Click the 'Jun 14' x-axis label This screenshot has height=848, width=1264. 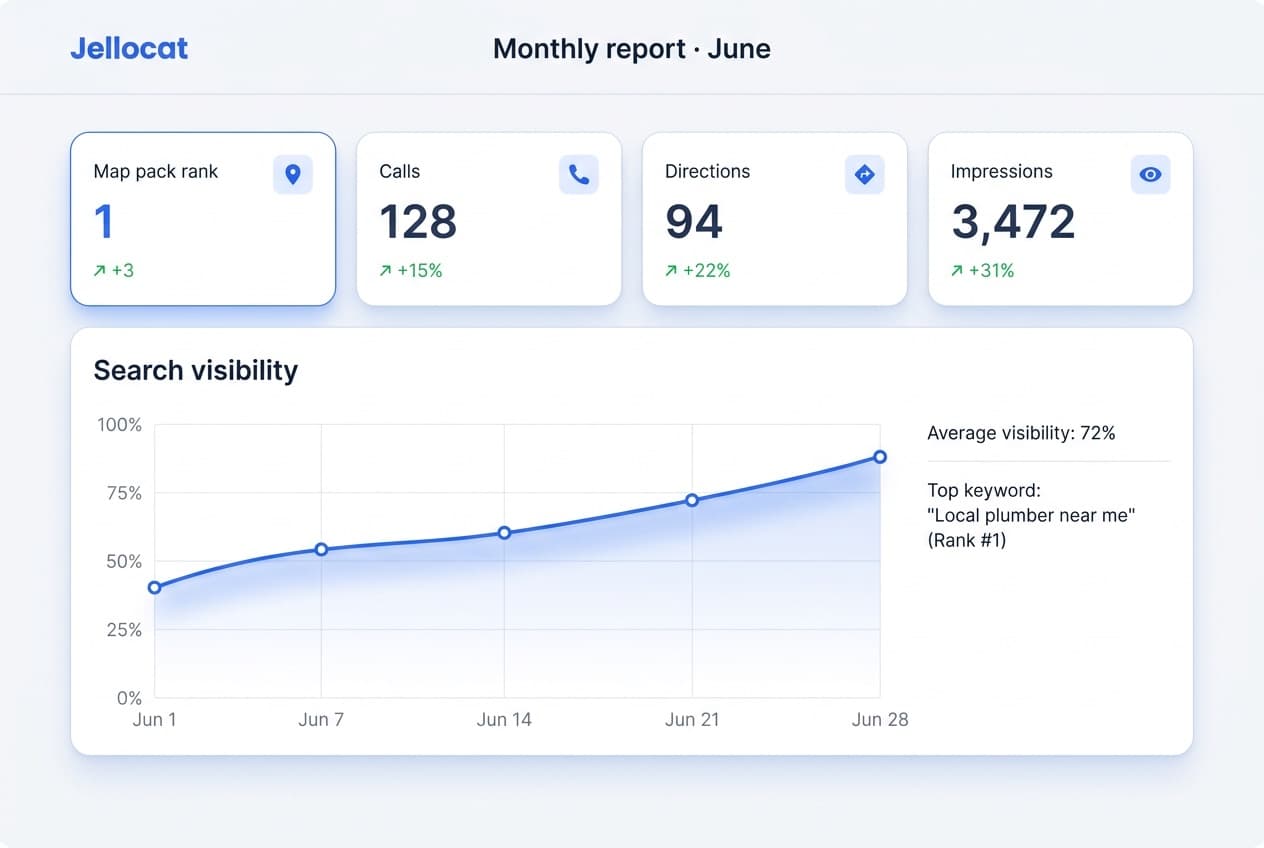tap(504, 719)
